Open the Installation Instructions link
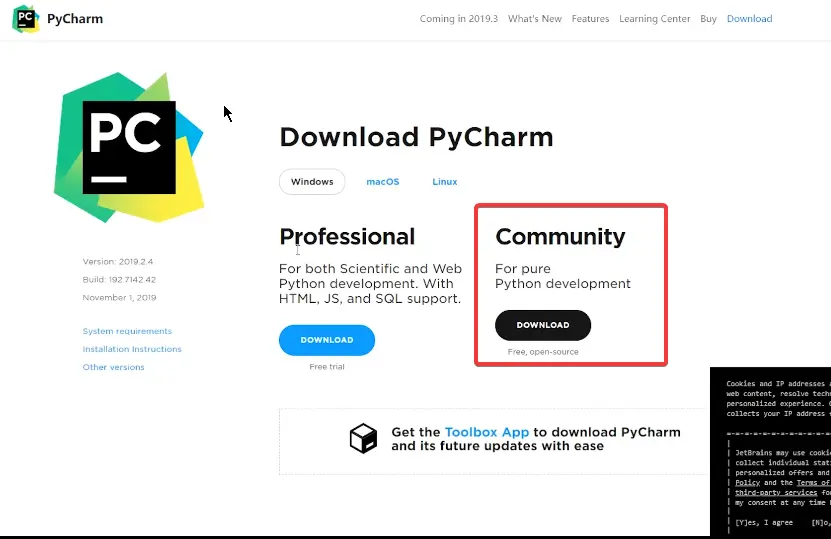 (132, 349)
